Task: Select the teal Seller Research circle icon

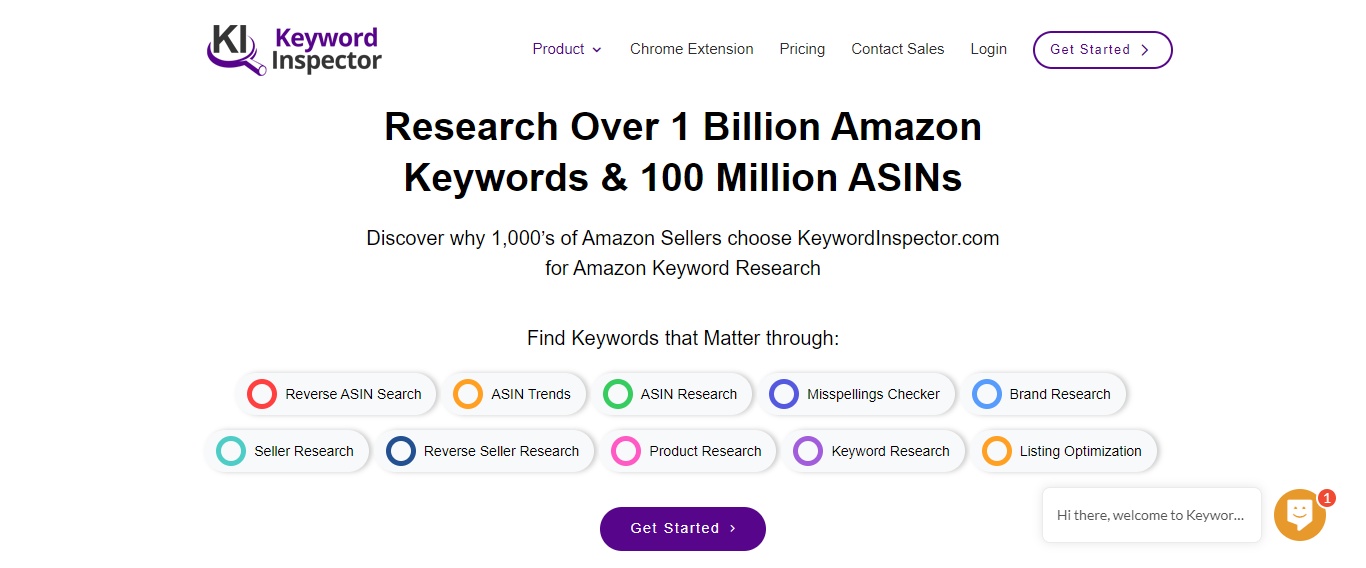Action: click(x=231, y=451)
